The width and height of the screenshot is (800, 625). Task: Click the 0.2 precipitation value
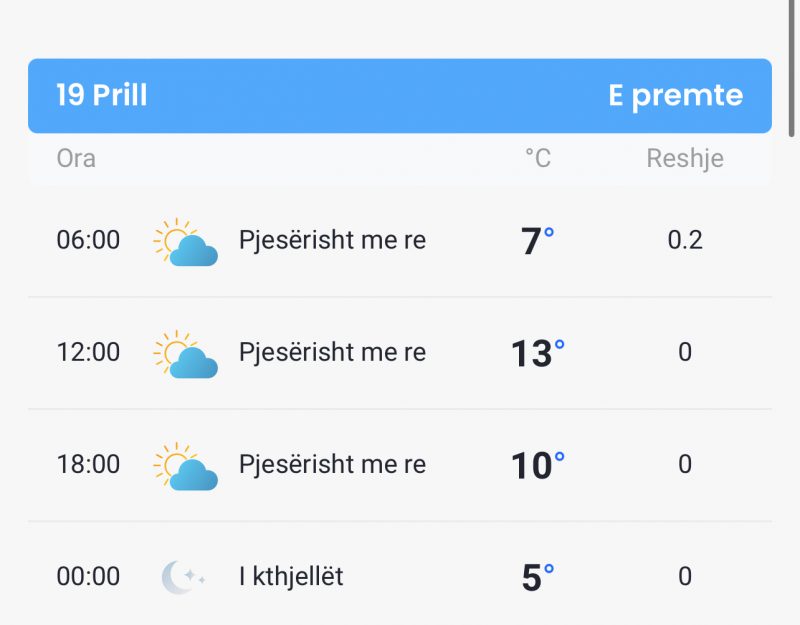coord(685,240)
